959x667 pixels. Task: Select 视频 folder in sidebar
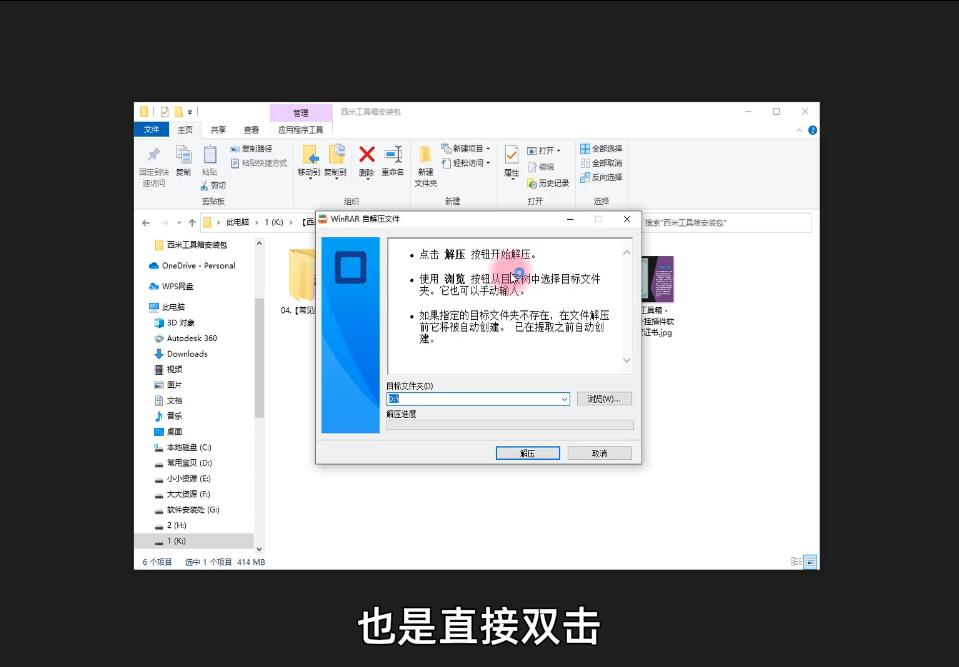pyautogui.click(x=168, y=369)
